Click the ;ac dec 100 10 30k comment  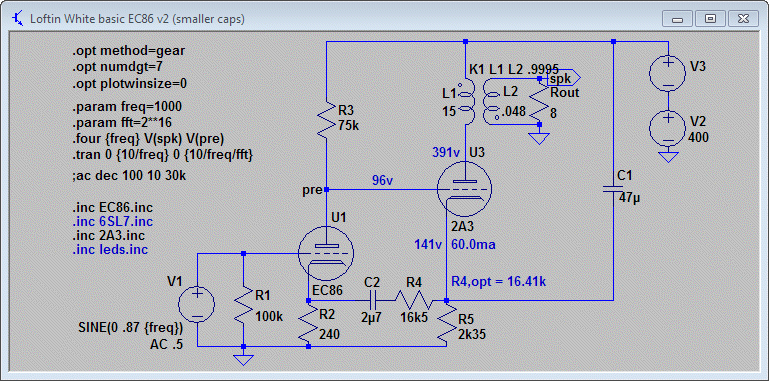[128, 175]
